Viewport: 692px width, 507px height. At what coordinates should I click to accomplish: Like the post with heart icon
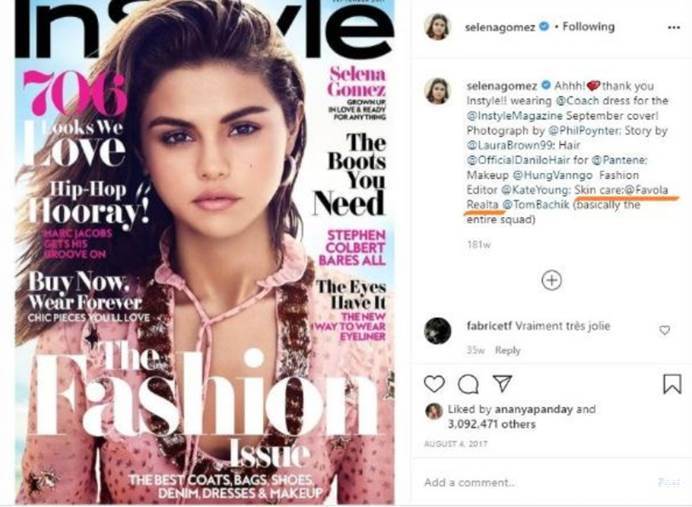[x=434, y=384]
